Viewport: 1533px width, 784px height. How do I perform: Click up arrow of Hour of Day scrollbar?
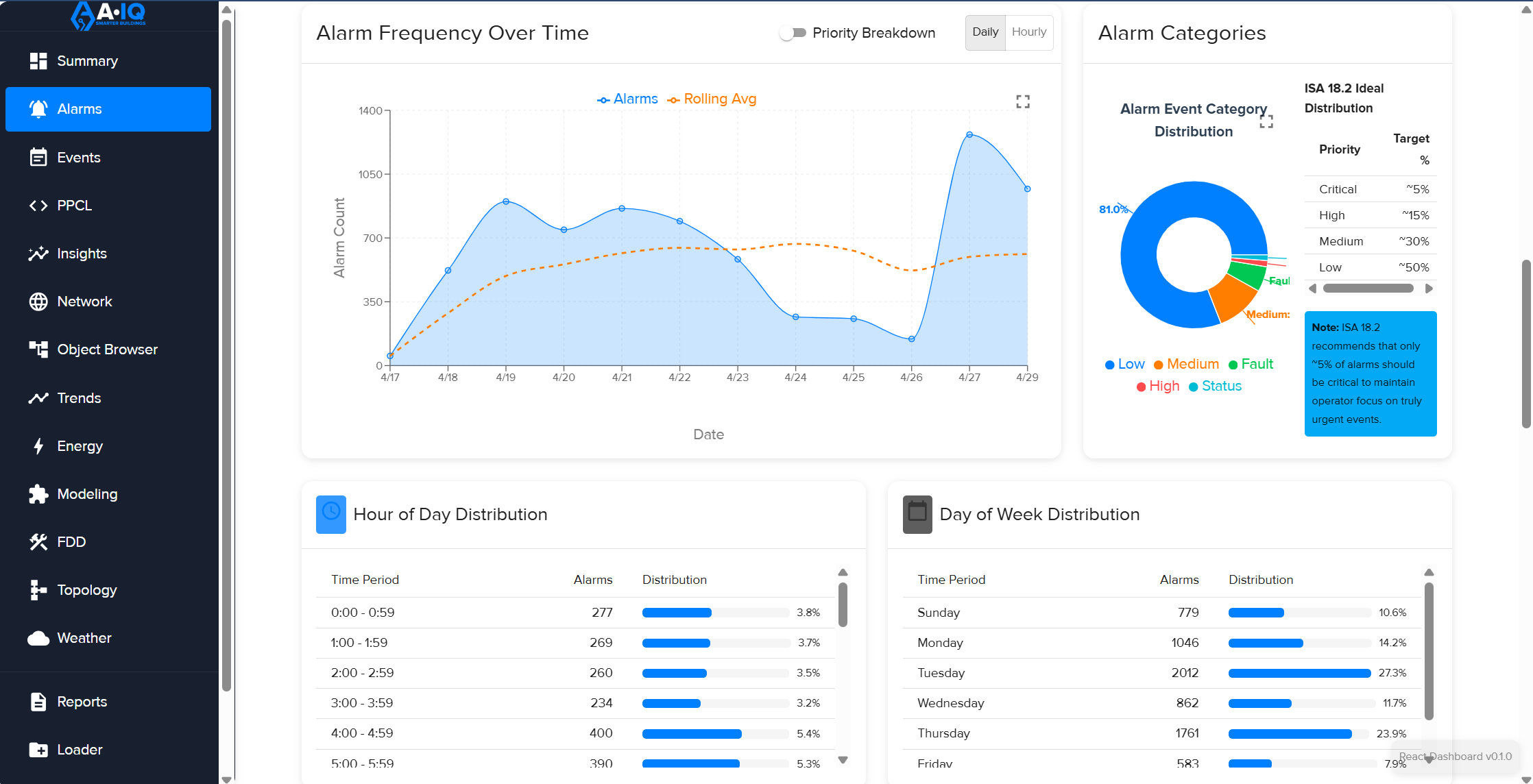843,572
